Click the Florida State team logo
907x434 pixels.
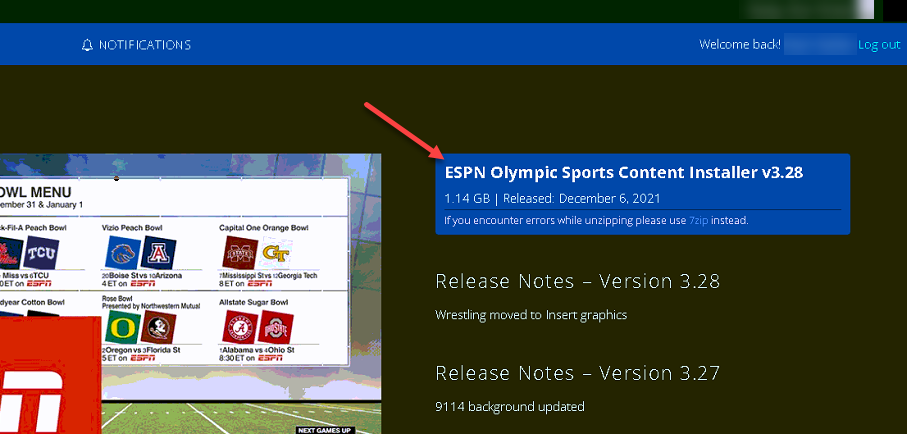(160, 327)
